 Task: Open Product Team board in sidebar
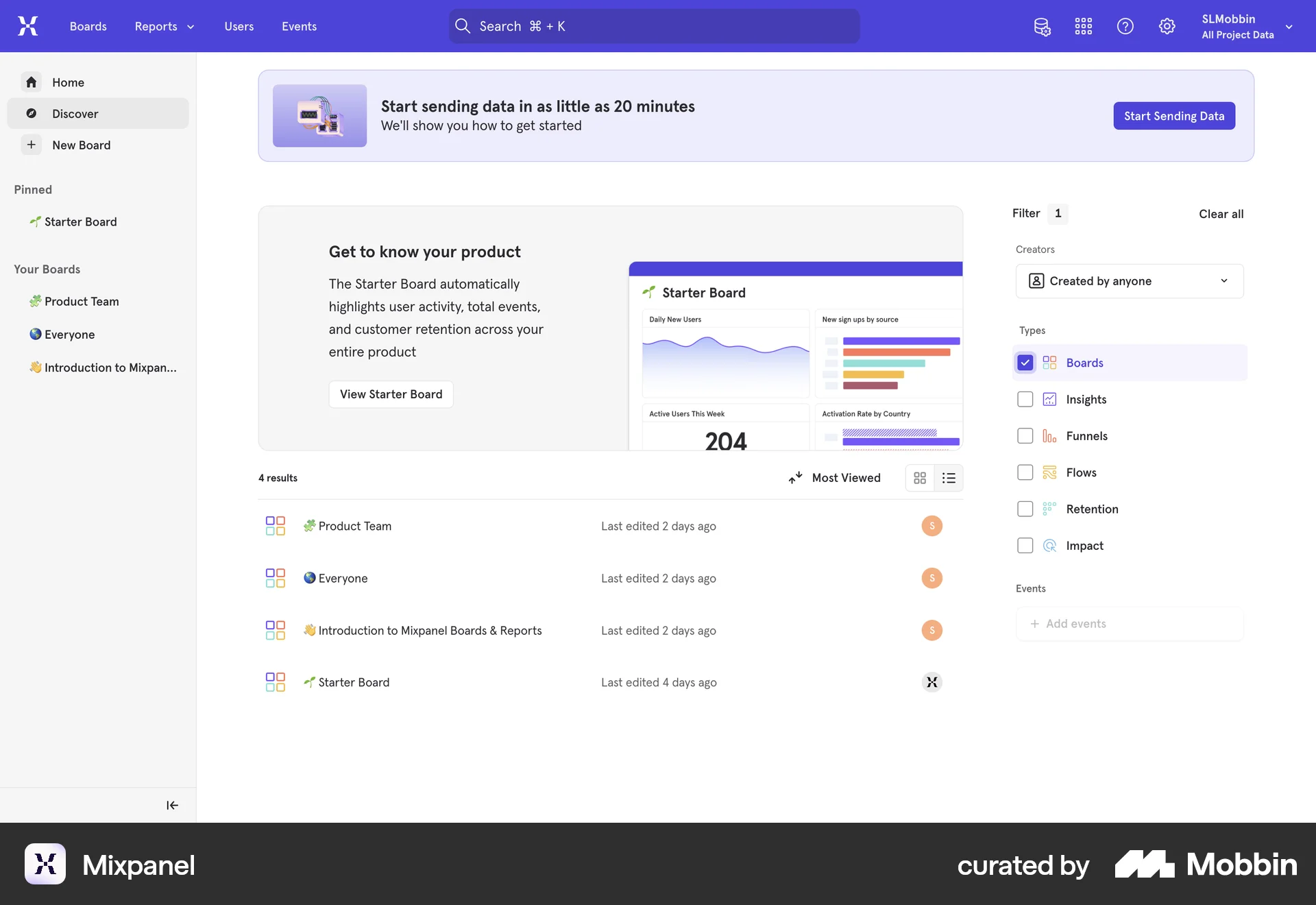[x=74, y=302]
